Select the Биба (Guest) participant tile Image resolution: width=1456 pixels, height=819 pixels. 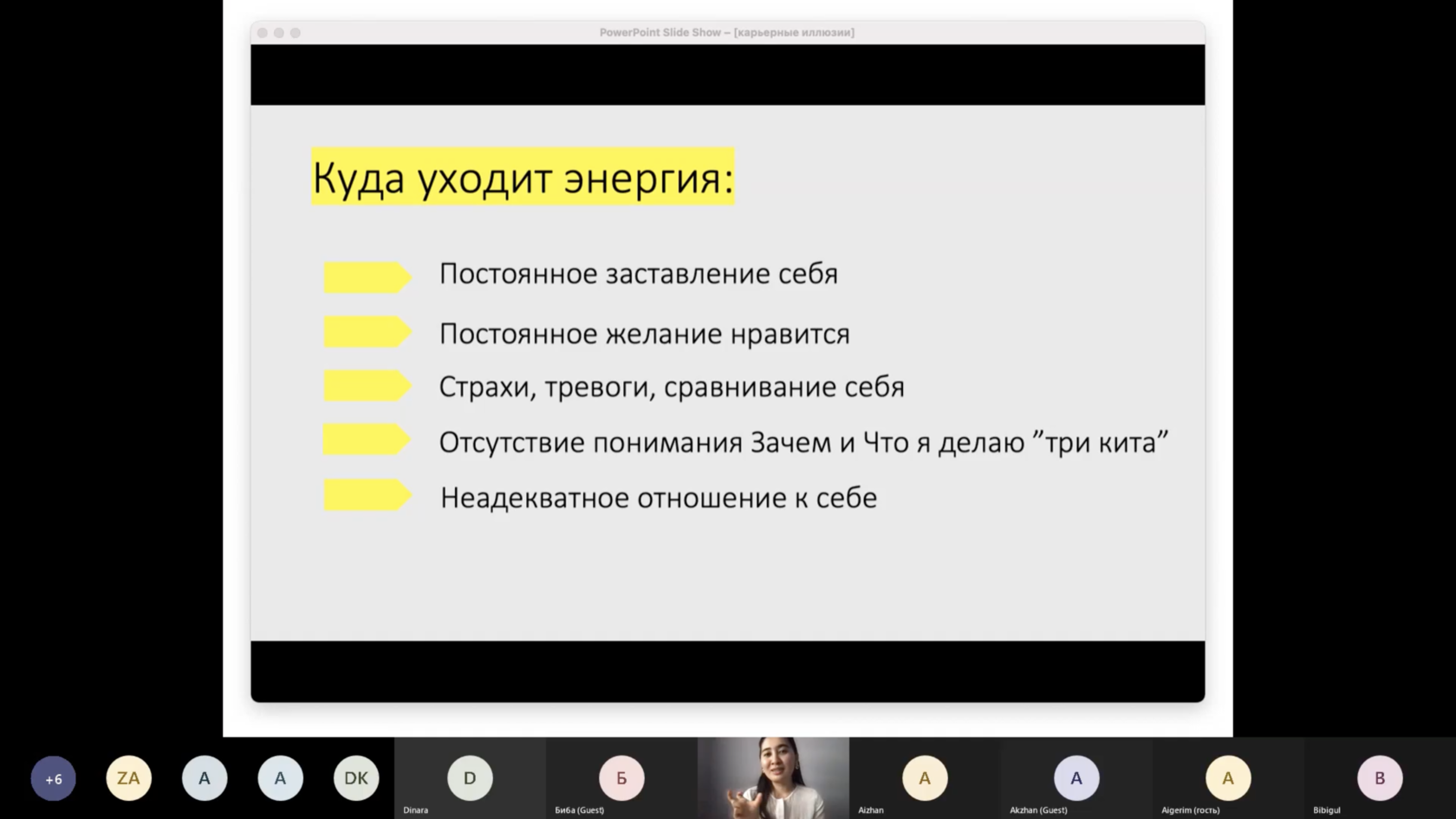pos(621,778)
